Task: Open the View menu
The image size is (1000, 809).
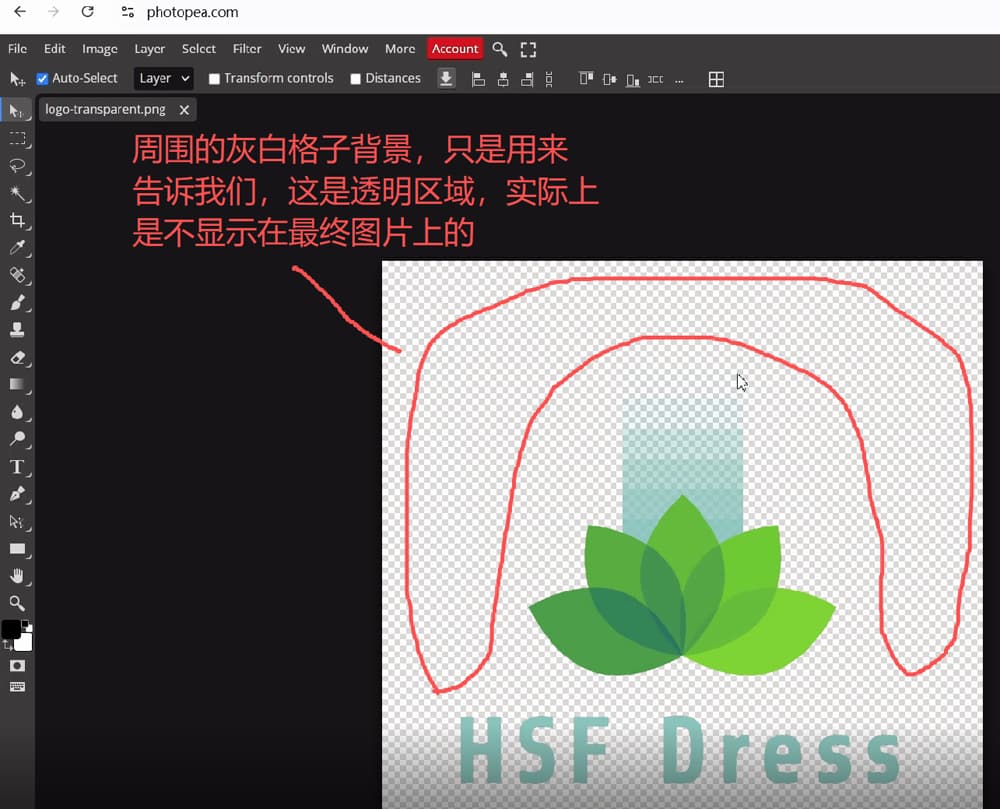Action: pyautogui.click(x=291, y=49)
